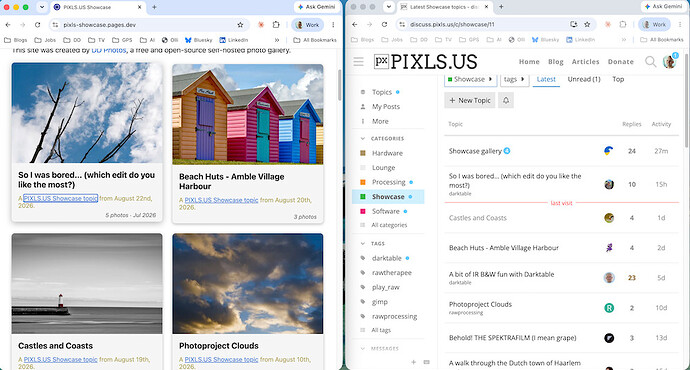Open Donate in PIXLS.US header

[x=620, y=62]
